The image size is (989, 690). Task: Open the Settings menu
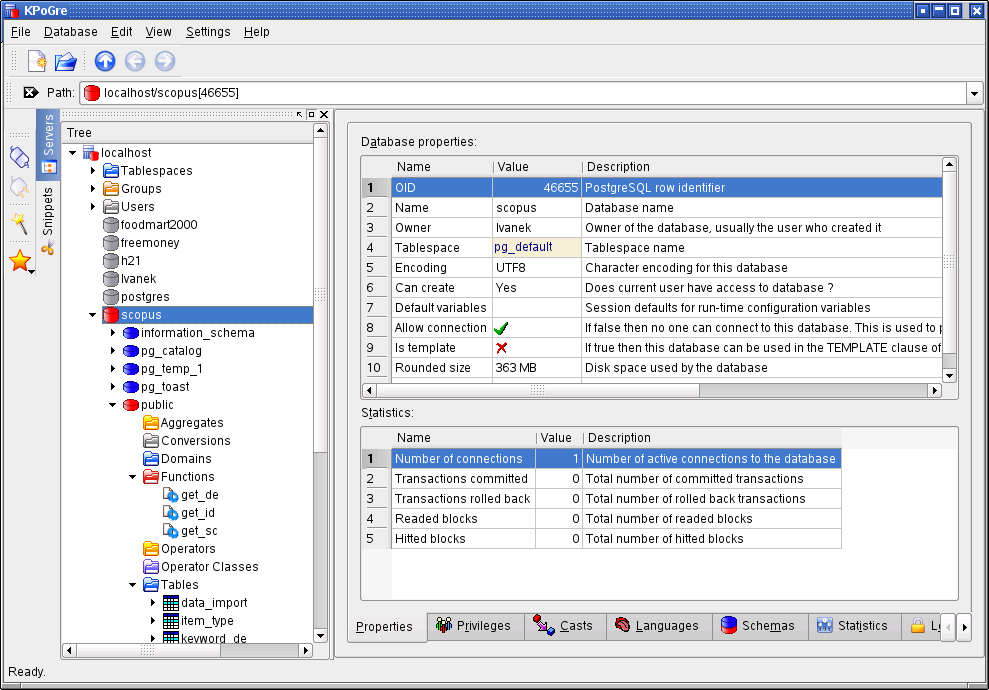click(x=208, y=32)
